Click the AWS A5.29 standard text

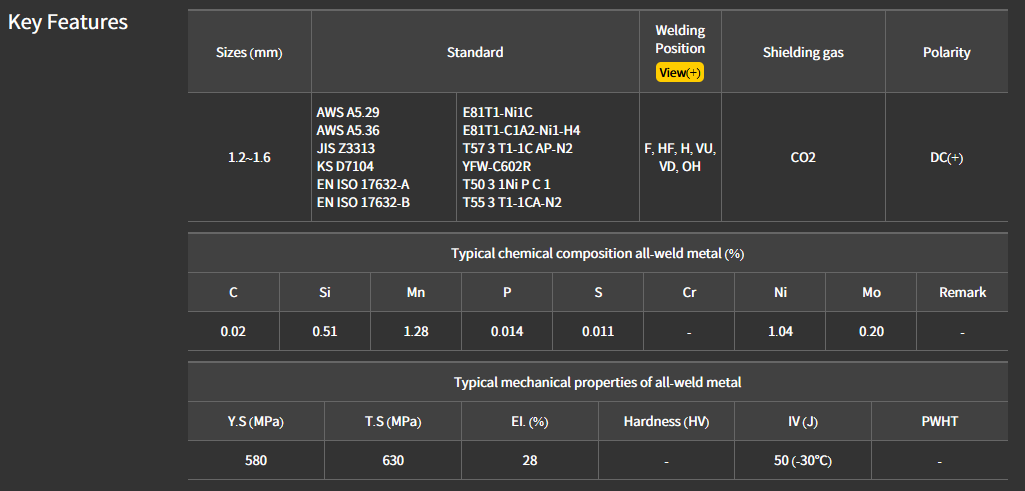coord(348,112)
